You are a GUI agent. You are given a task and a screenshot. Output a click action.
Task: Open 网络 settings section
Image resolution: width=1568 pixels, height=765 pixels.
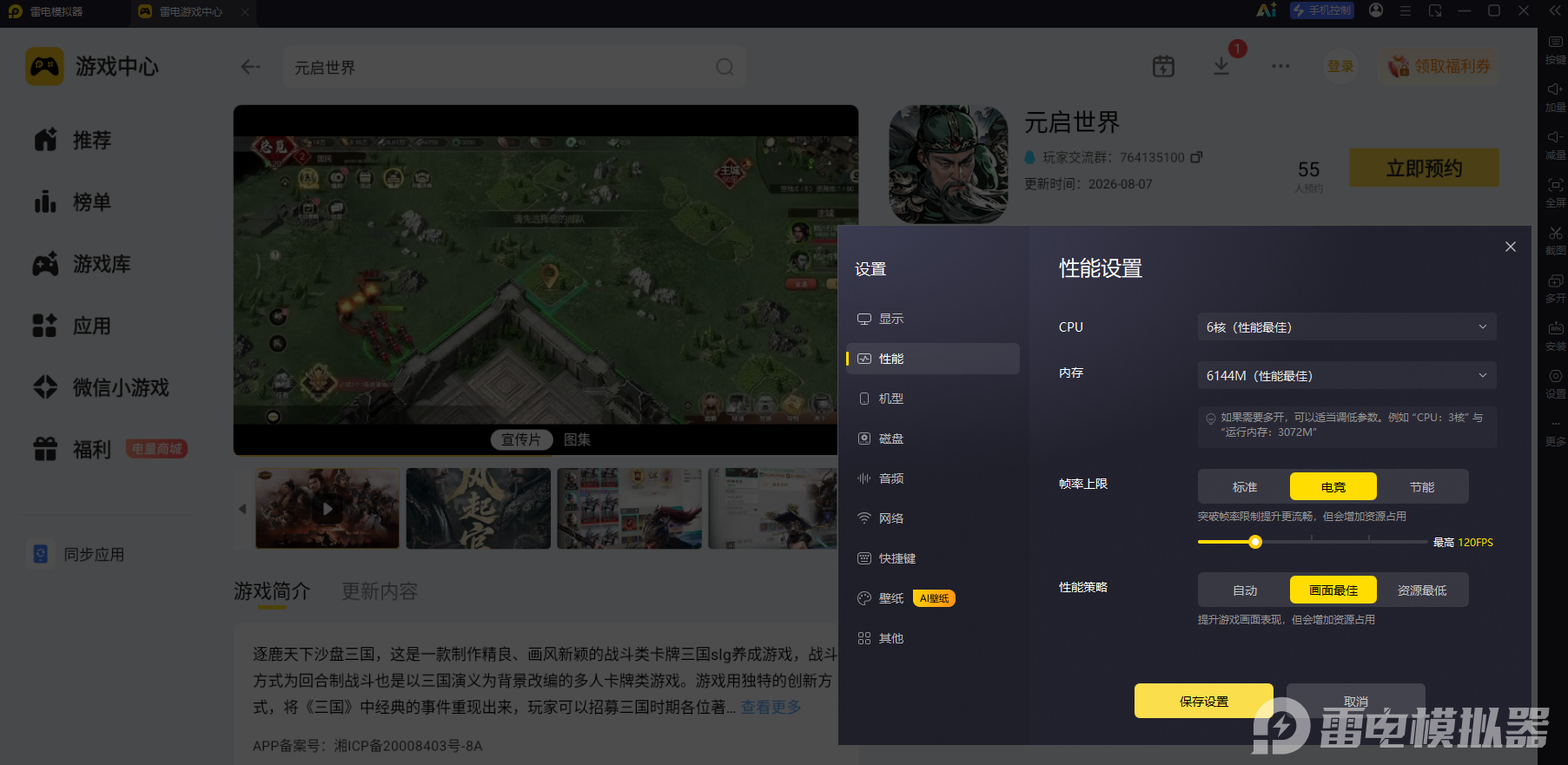click(x=933, y=518)
